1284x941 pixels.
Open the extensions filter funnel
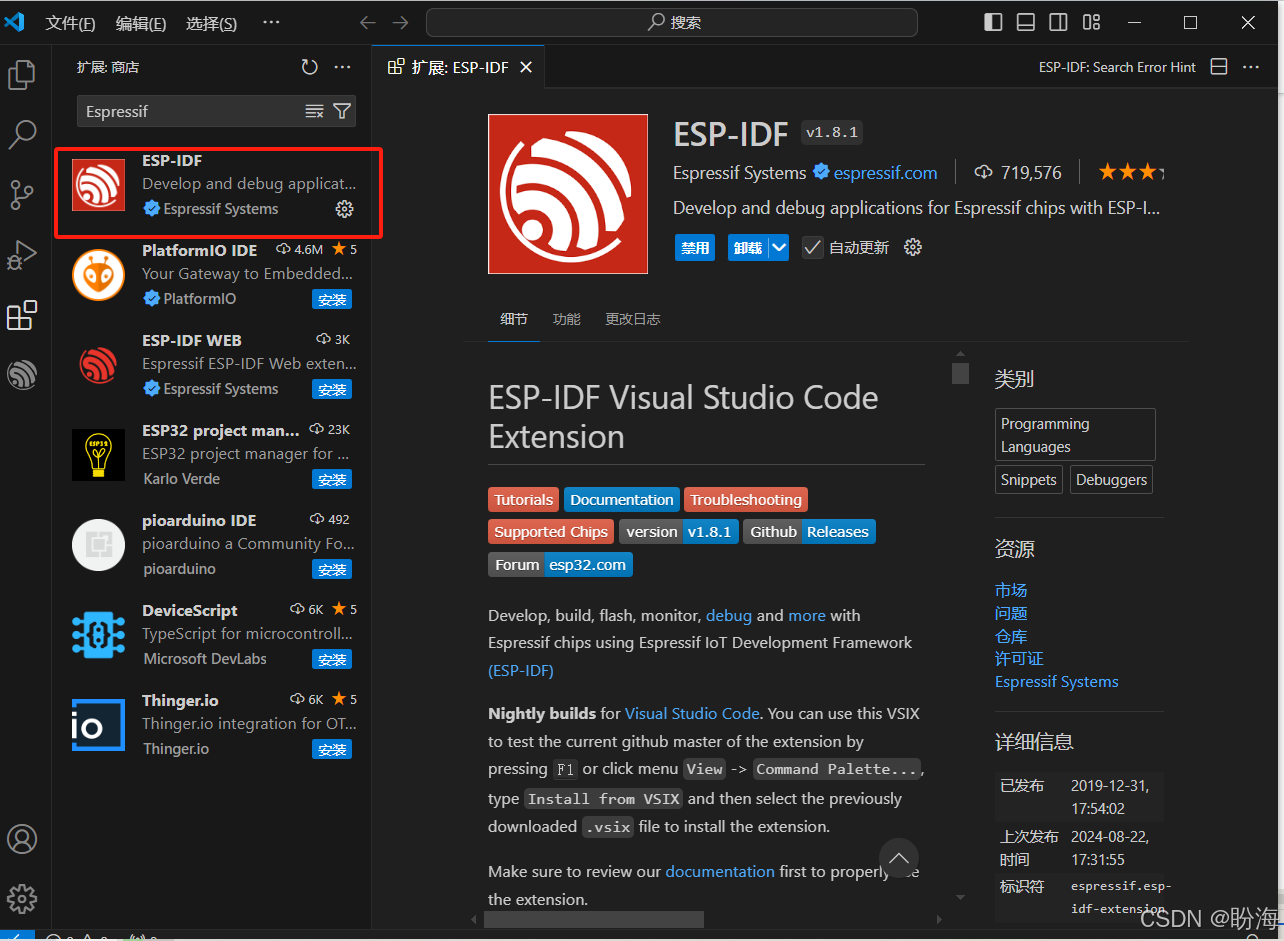point(342,111)
